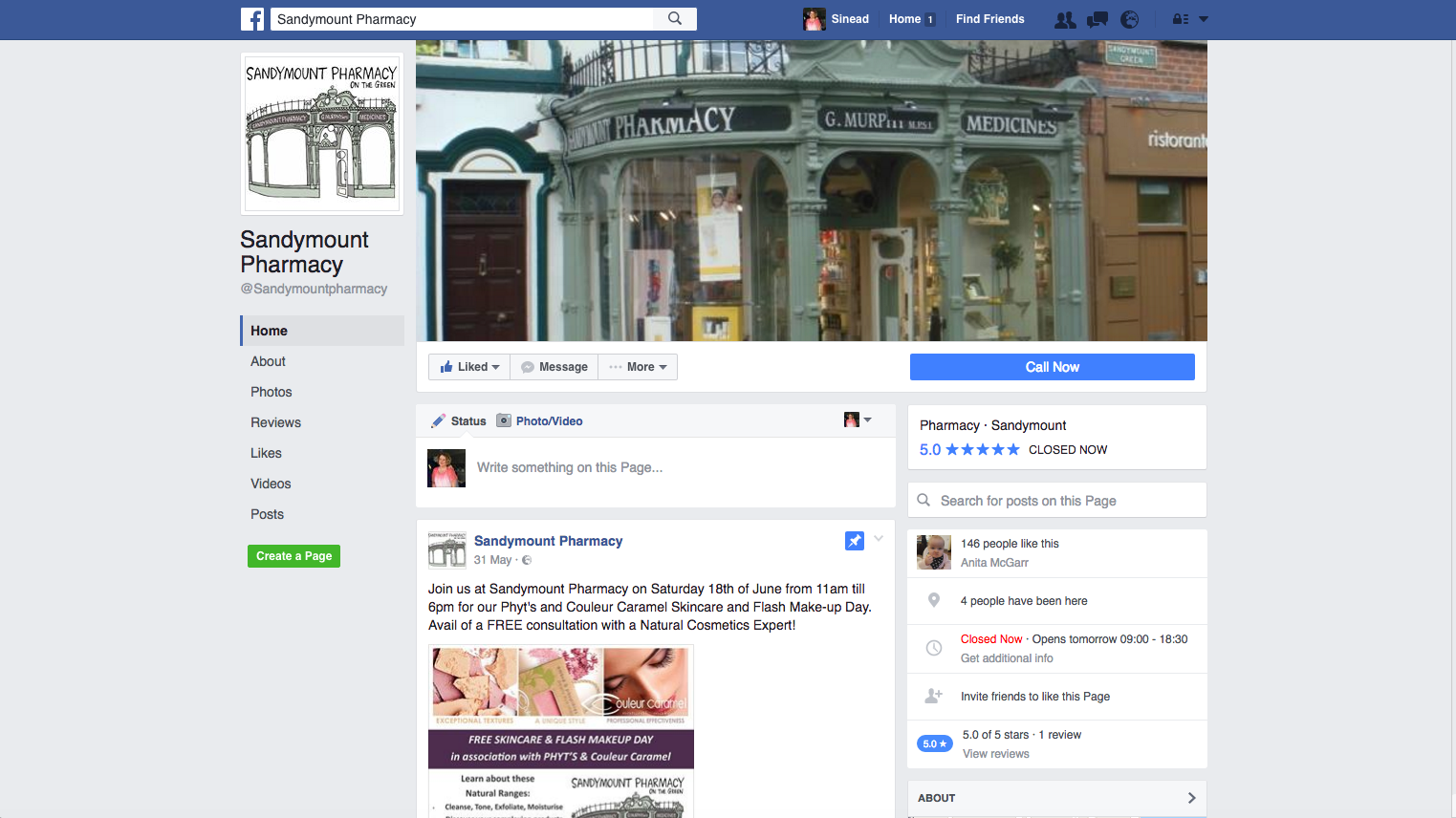This screenshot has width=1456, height=818.
Task: Open the posting-as identity dropdown
Action: [858, 420]
